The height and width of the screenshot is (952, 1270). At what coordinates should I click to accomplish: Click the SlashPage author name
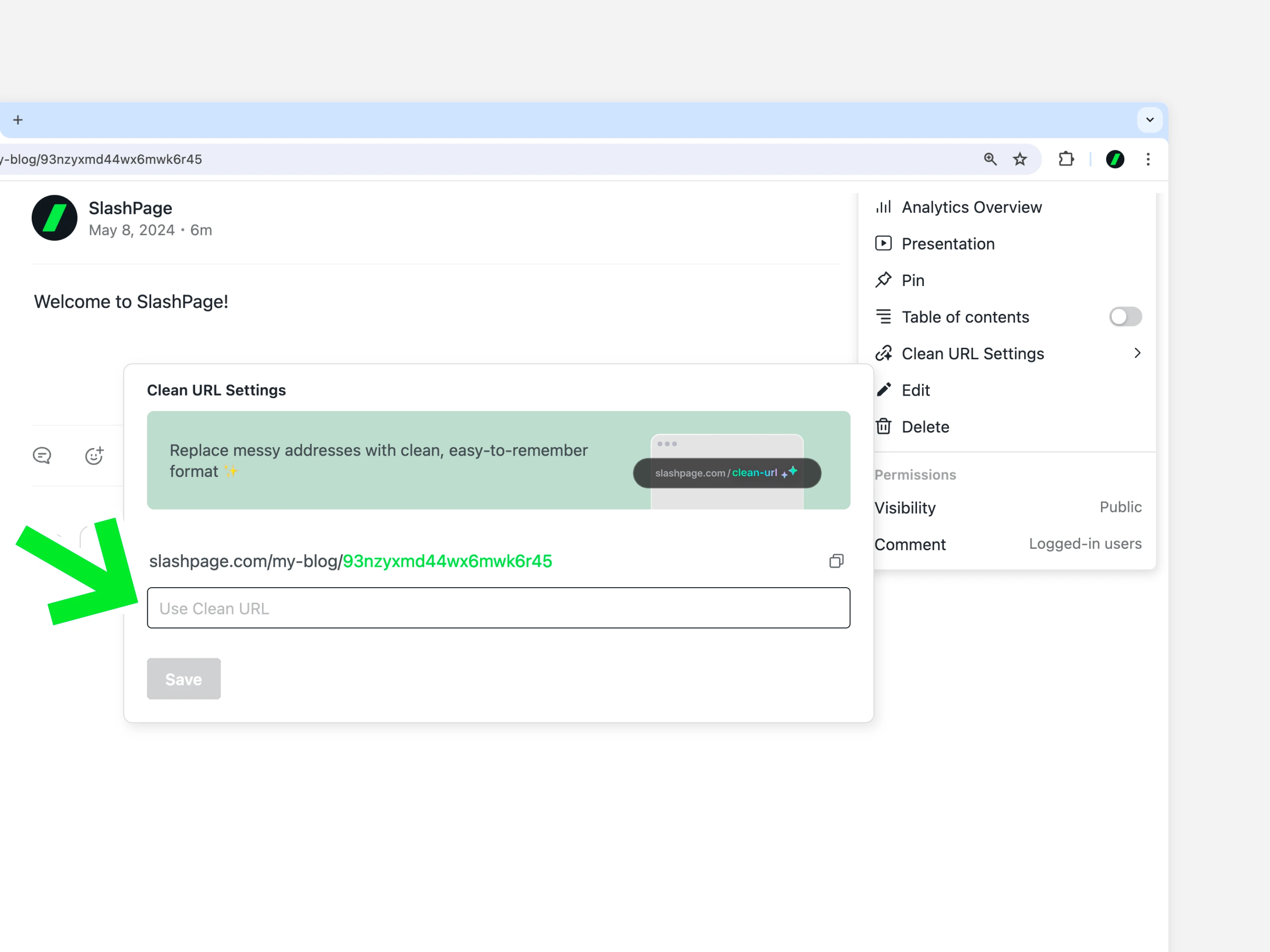[130, 208]
